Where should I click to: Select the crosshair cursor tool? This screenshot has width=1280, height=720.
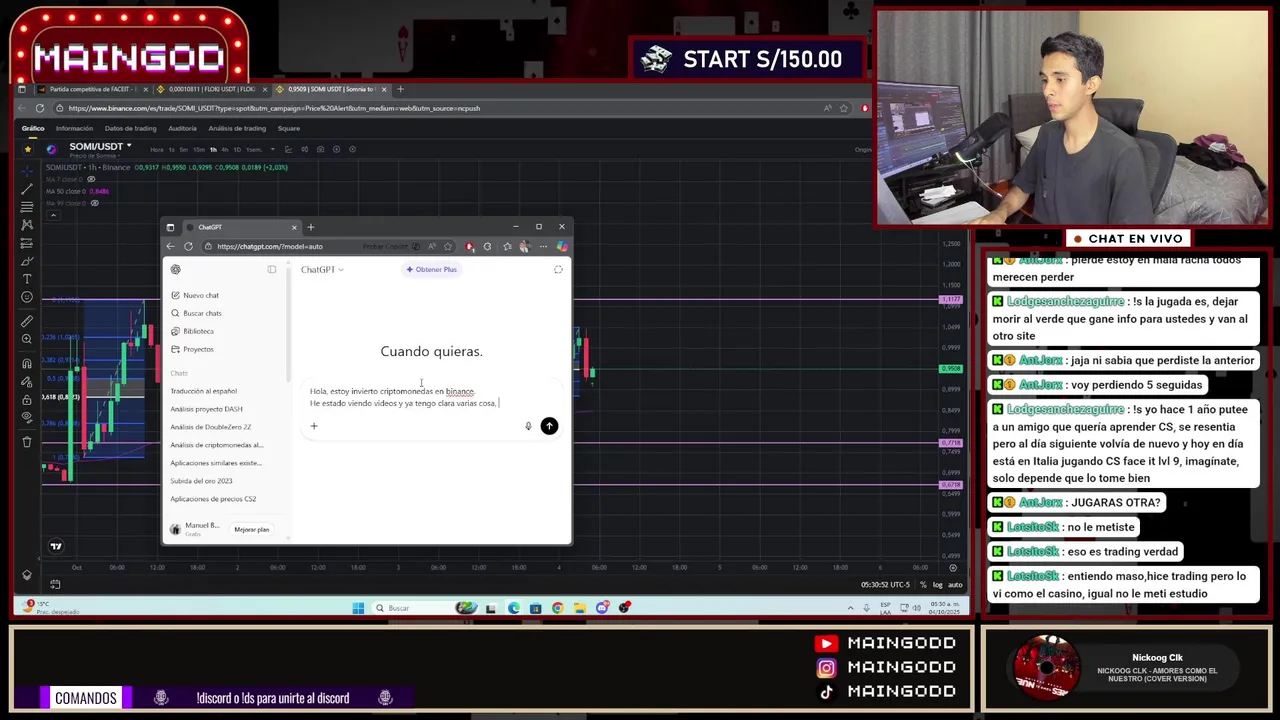(27, 171)
